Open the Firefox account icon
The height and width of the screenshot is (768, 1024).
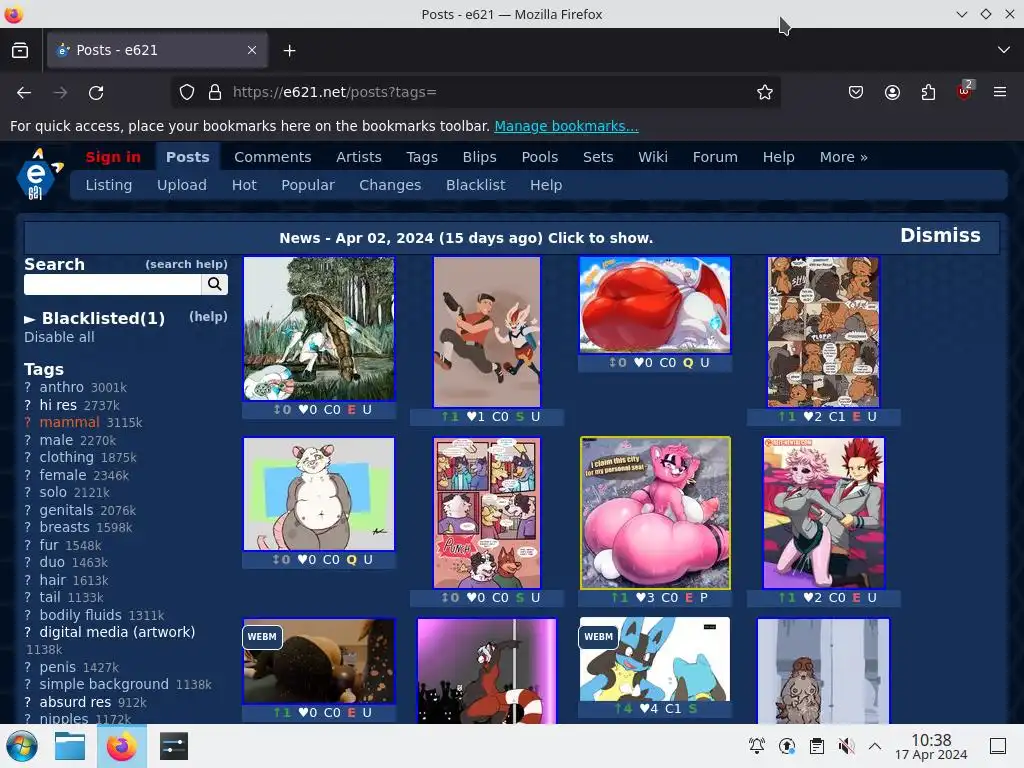pos(892,92)
